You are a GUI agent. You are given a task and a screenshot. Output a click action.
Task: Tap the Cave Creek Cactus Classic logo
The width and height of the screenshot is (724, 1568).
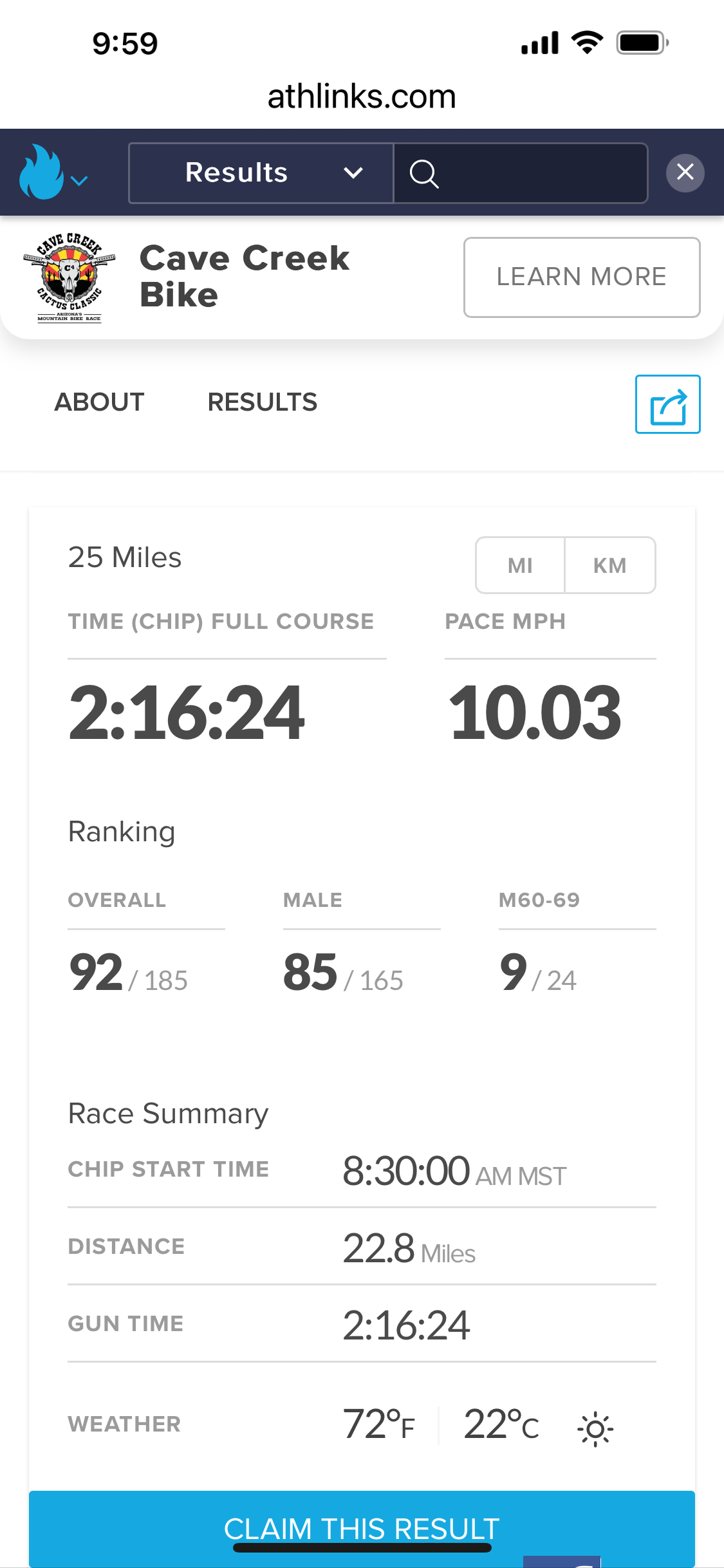pos(70,277)
